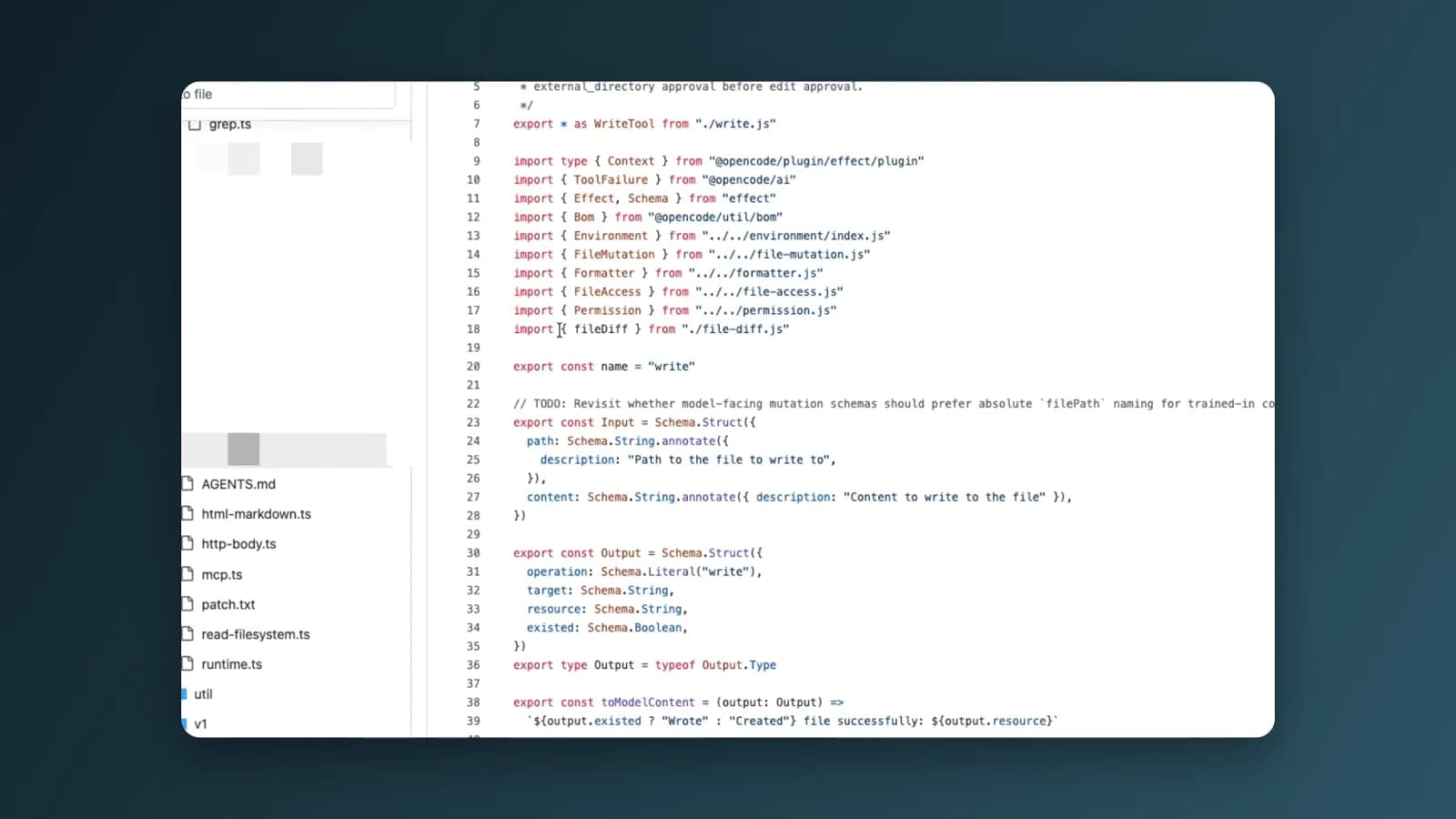
Task: Open AGENTS.md in the file tree
Action: 238,484
